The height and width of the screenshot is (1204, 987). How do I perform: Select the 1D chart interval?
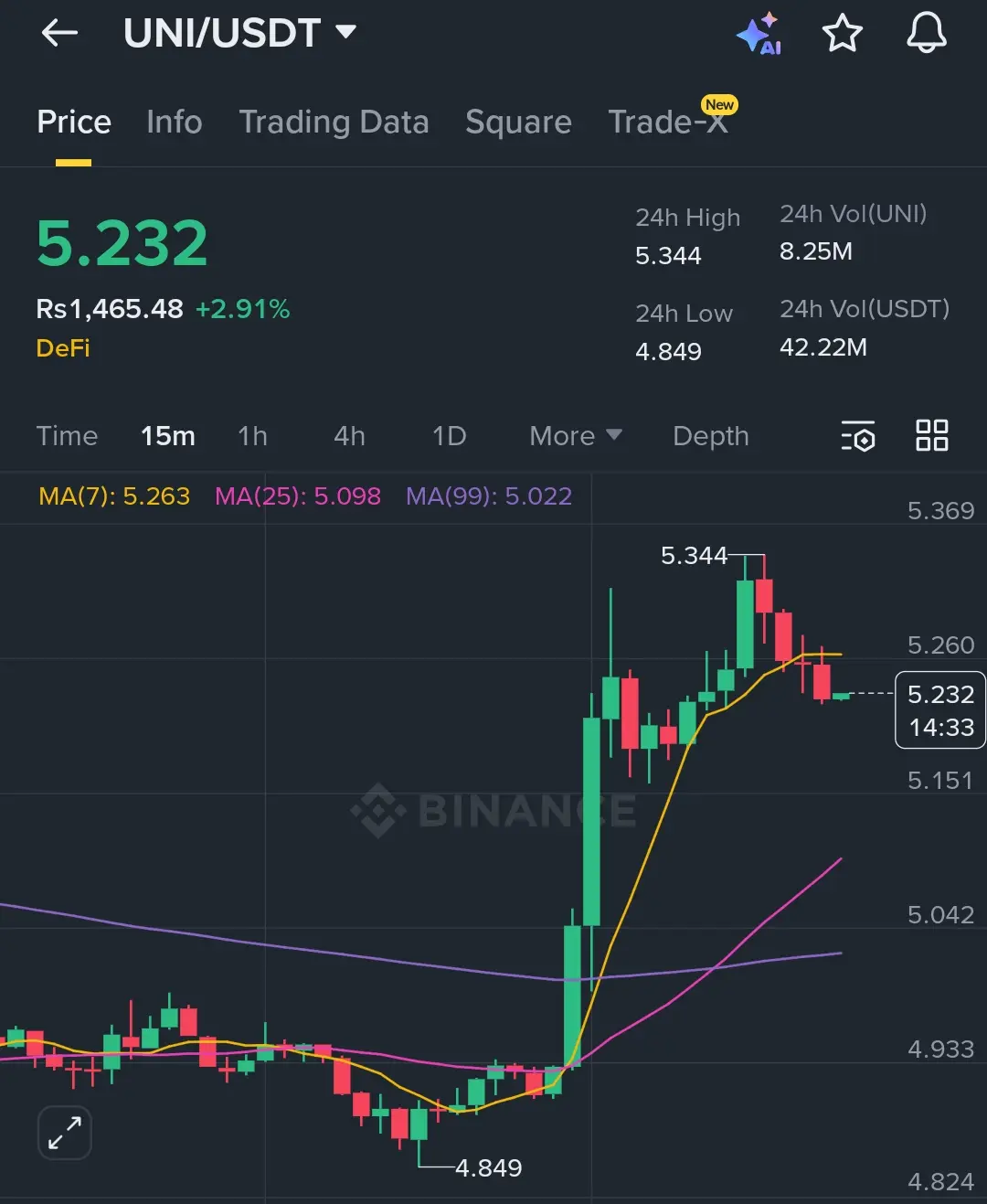(450, 436)
